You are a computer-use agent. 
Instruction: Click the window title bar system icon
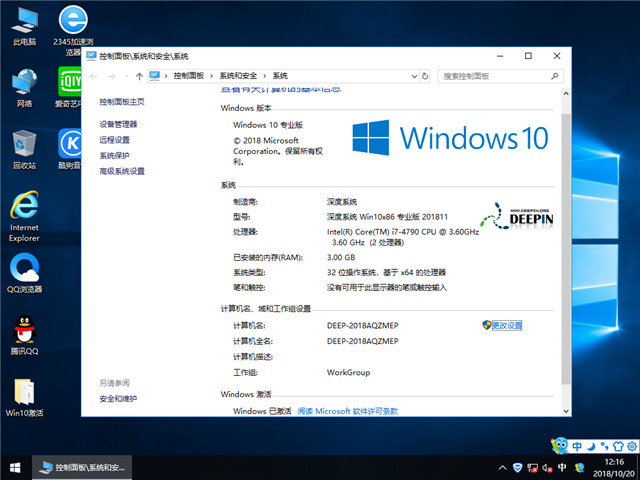91,56
